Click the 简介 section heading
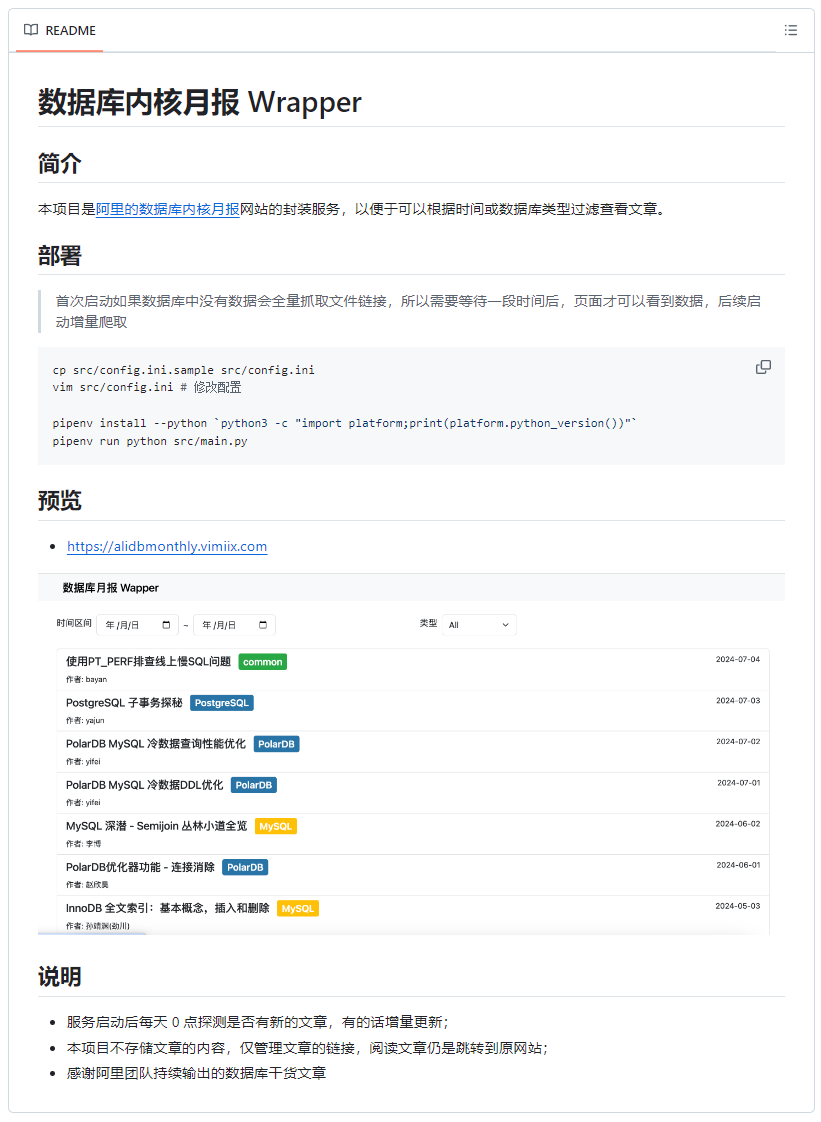This screenshot has width=821, height=1122. coord(59,163)
